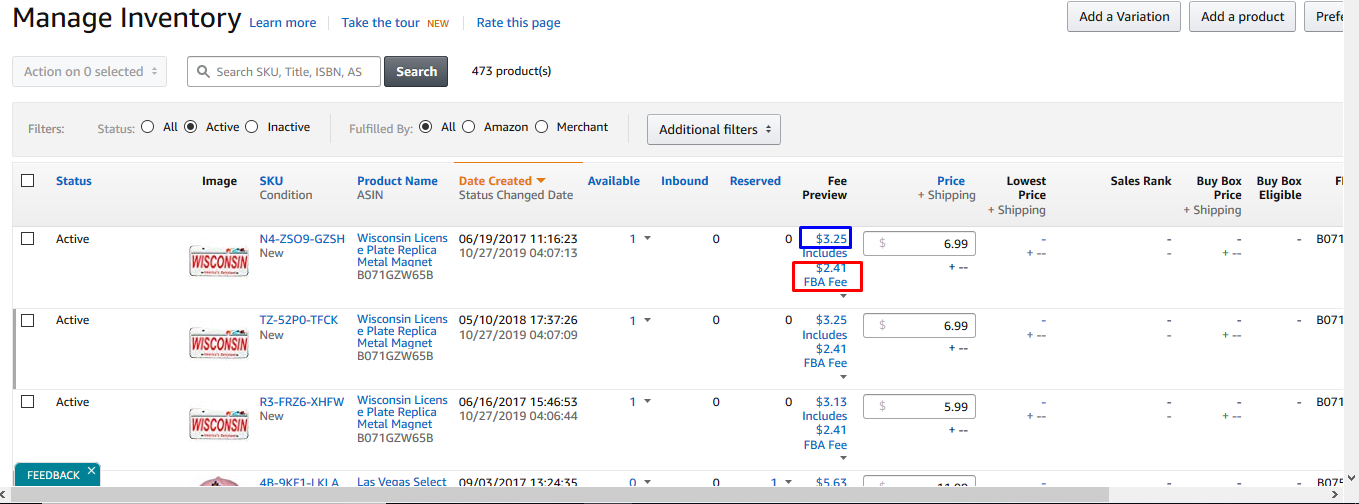Click the search magnifier icon in SKU field

point(204,72)
